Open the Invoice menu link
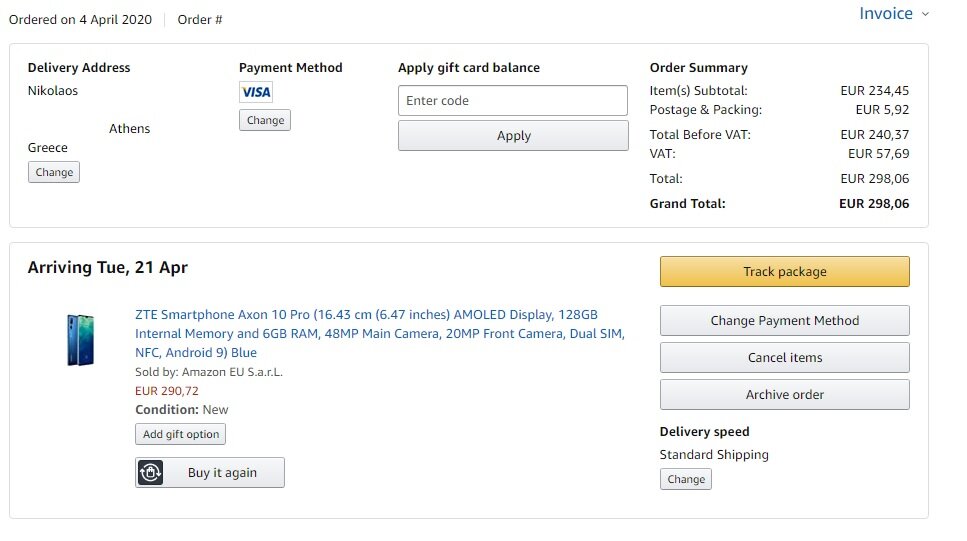967x541 pixels. pos(885,14)
